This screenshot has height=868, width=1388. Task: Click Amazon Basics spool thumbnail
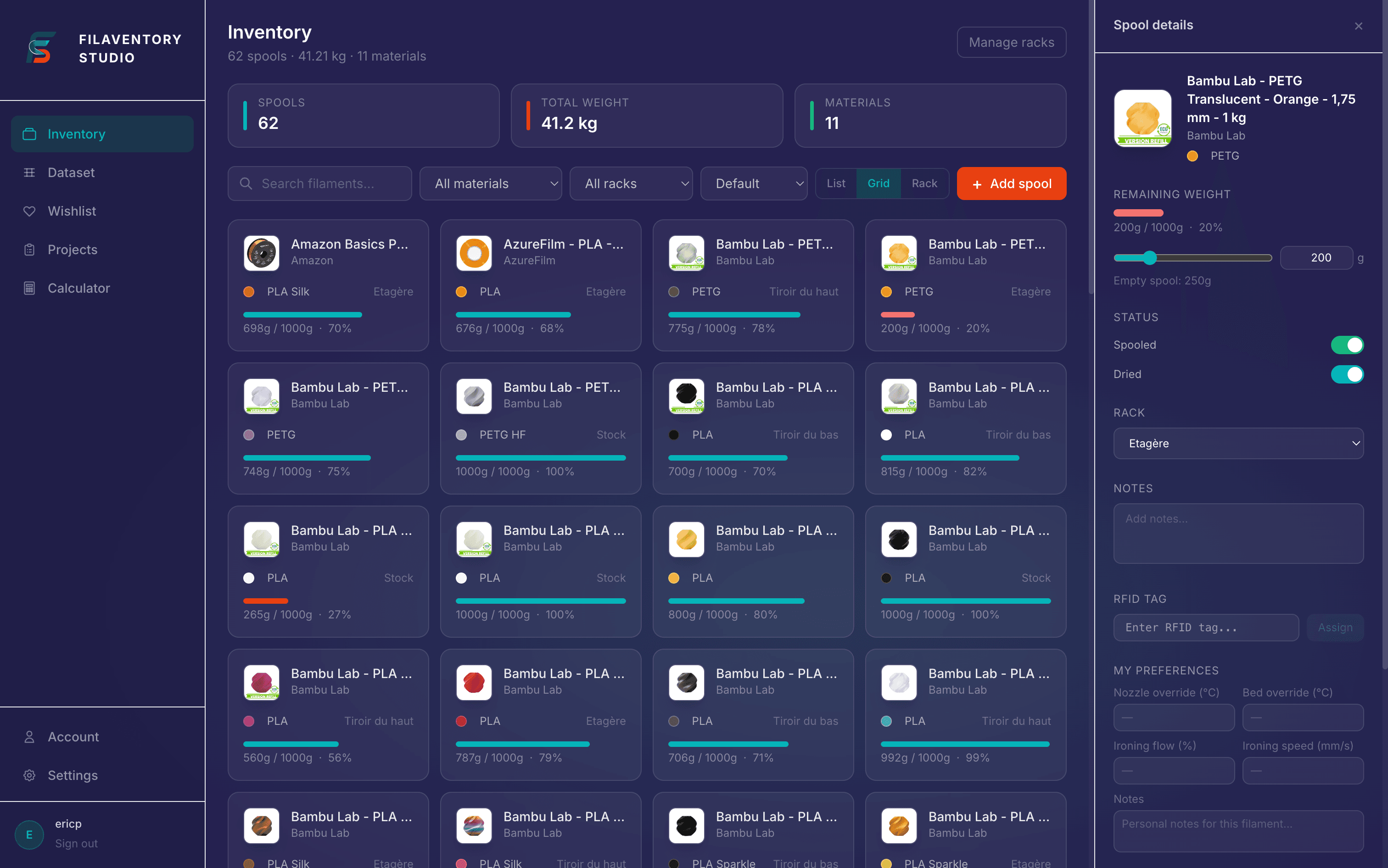(x=261, y=253)
